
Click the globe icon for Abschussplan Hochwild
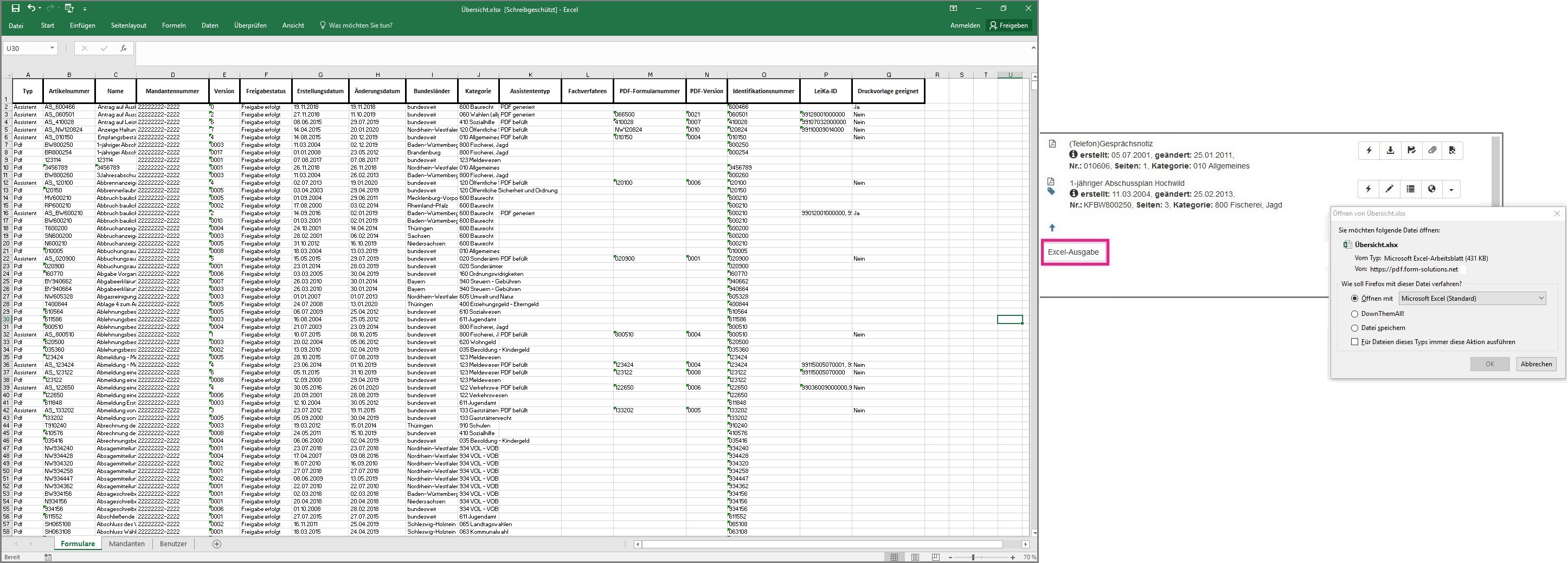[x=1432, y=189]
